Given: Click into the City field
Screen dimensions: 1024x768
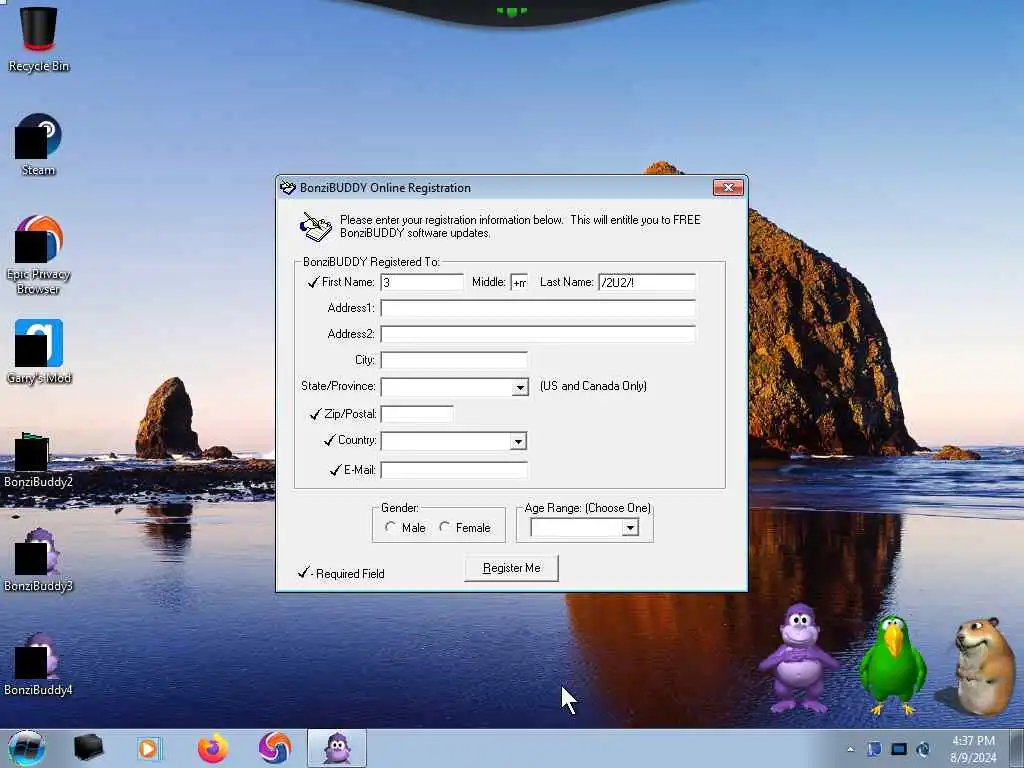Looking at the screenshot, I should tap(454, 360).
